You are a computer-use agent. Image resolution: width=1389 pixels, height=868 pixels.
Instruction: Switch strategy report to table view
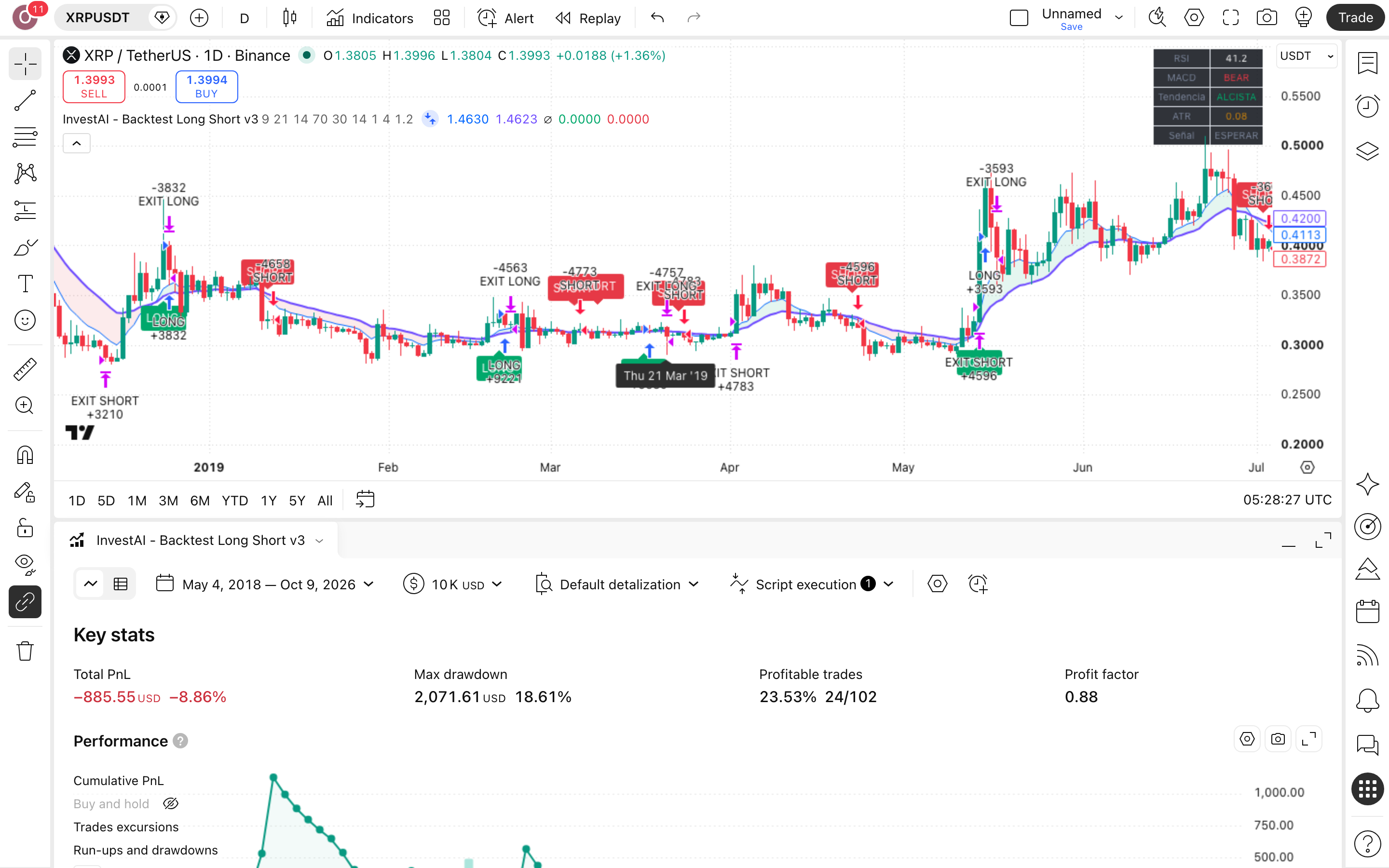121,584
